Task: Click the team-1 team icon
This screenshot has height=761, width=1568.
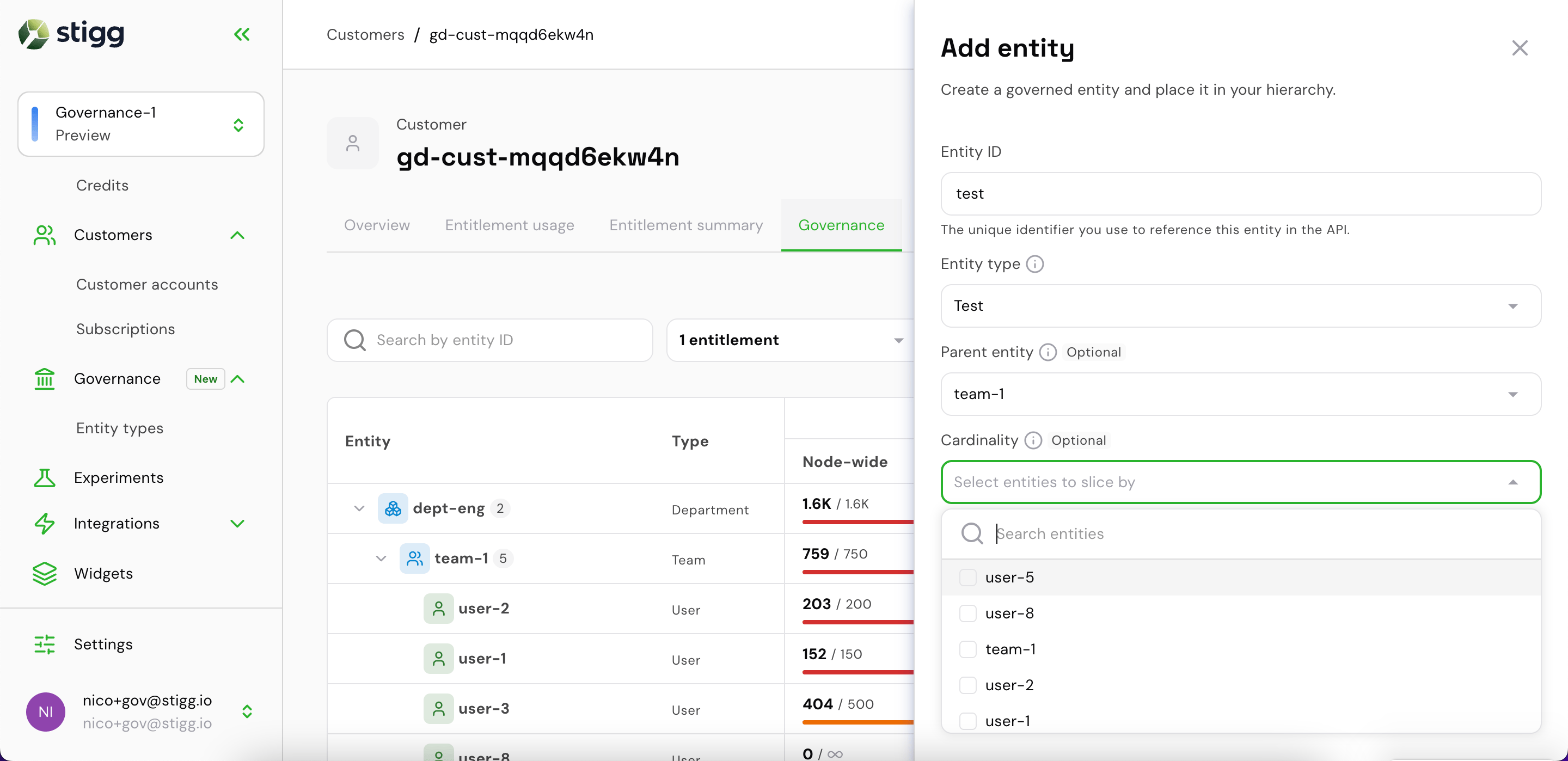Action: coord(414,559)
